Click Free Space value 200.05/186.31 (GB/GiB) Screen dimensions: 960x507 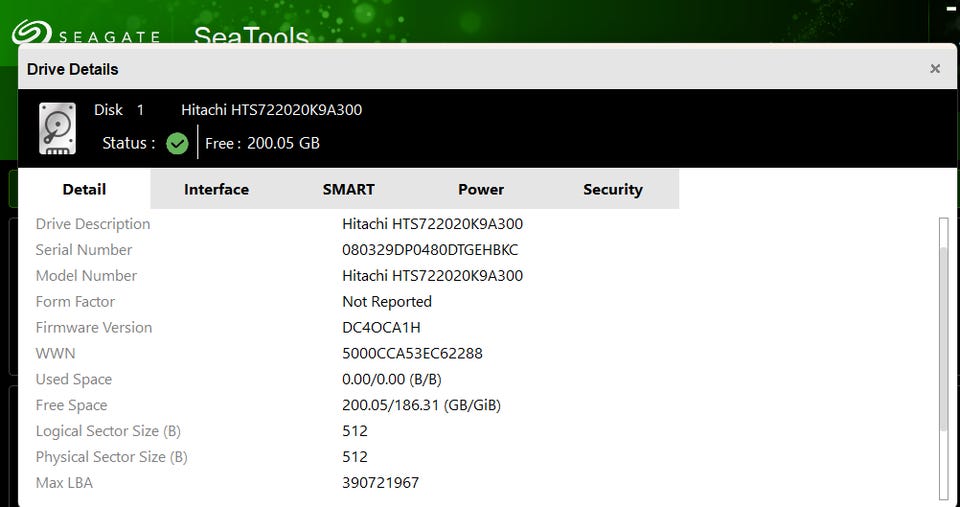421,405
